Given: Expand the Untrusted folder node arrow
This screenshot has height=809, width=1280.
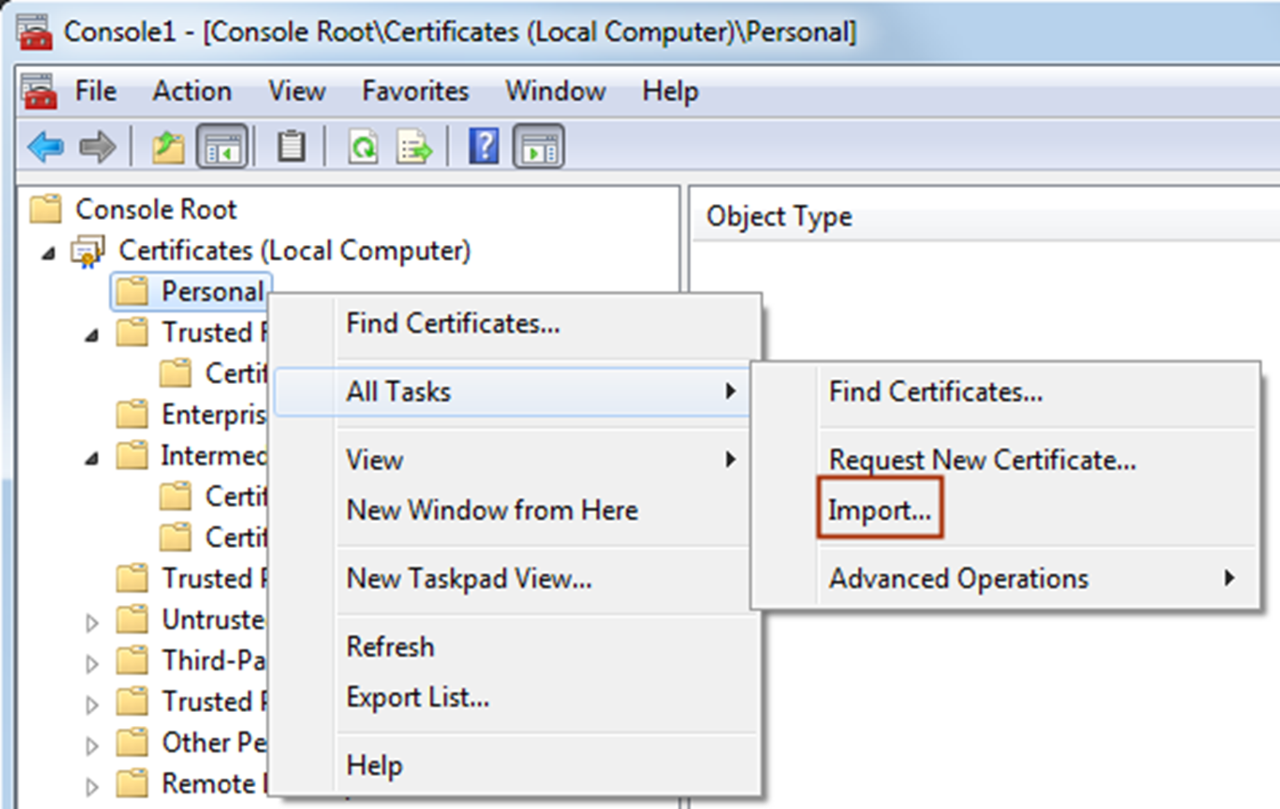Looking at the screenshot, I should click(x=92, y=622).
